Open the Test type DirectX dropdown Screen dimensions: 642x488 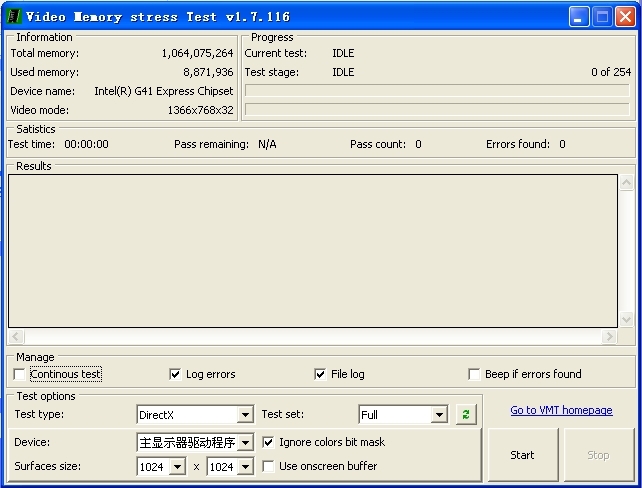(x=245, y=415)
